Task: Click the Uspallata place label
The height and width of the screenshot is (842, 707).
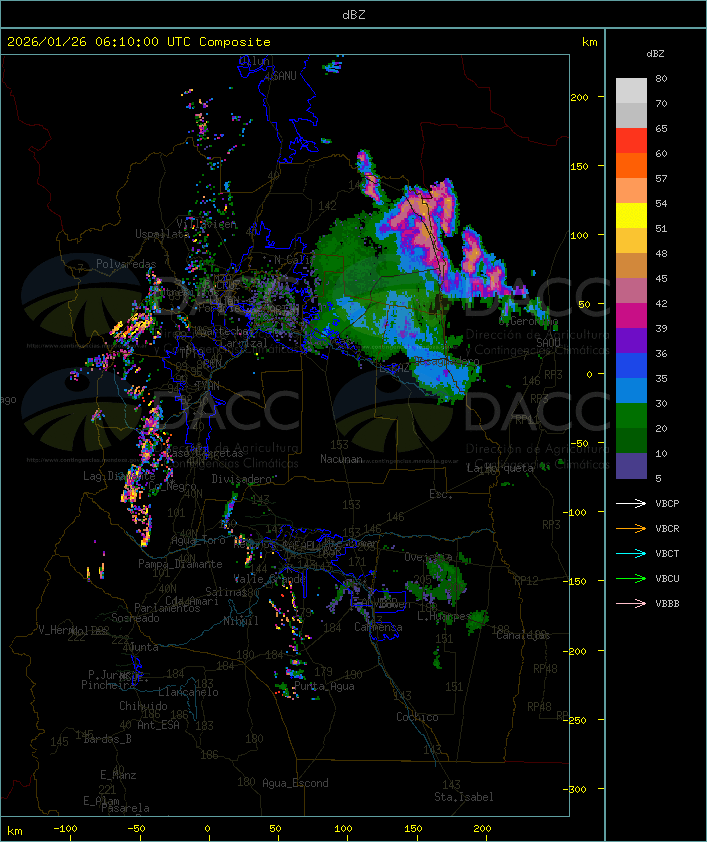Action: pos(162,234)
